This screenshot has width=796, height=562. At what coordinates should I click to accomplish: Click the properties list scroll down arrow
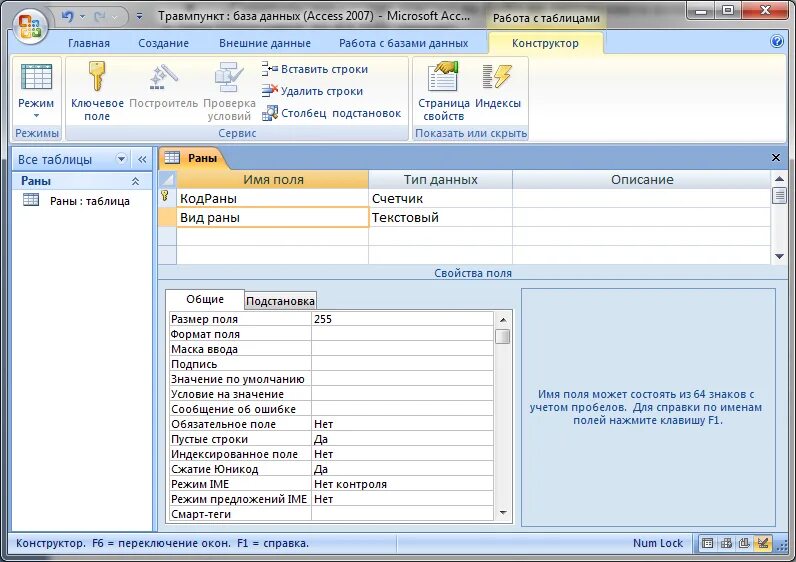point(503,513)
